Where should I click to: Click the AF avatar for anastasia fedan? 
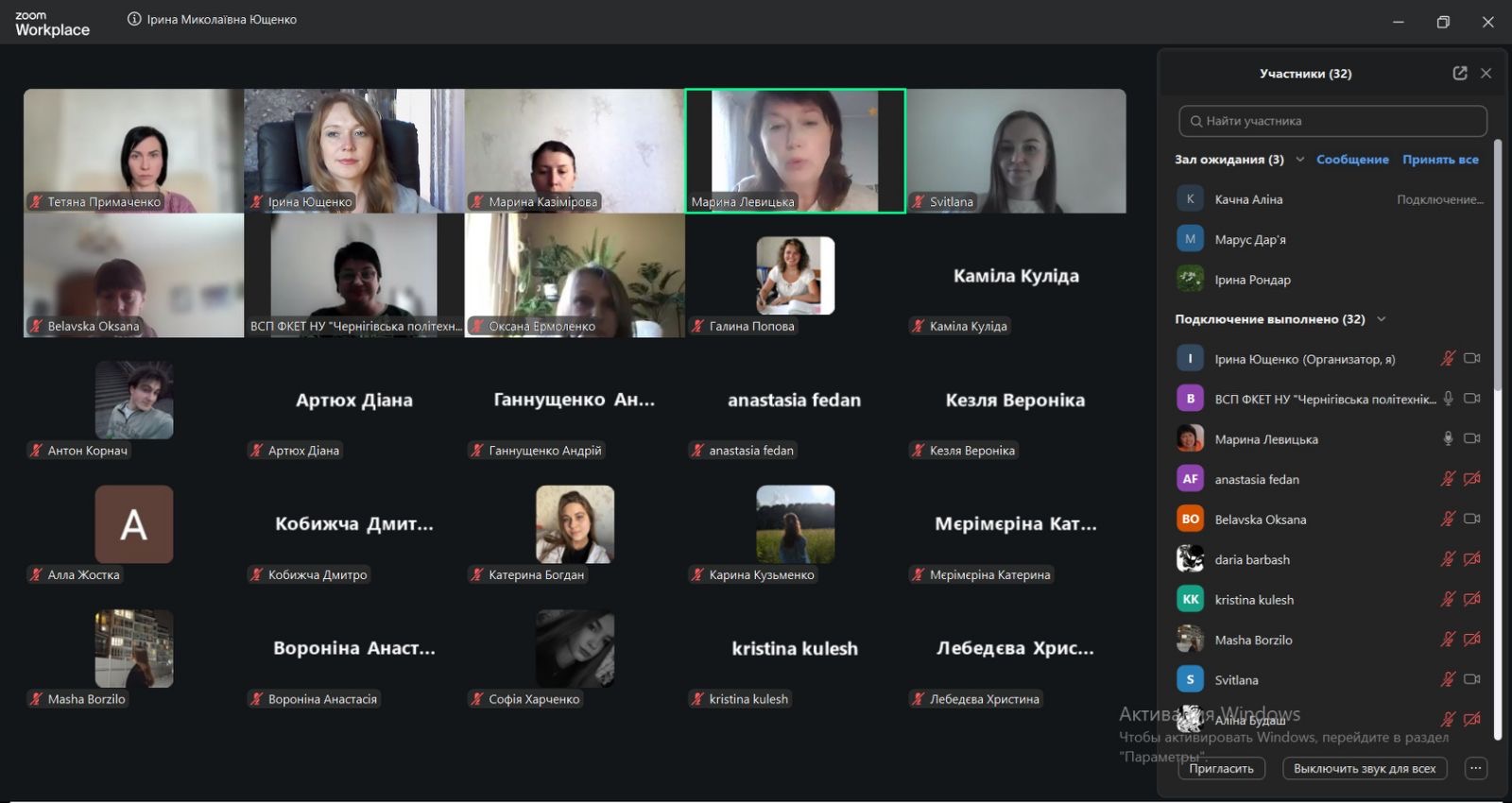[x=1190, y=479]
